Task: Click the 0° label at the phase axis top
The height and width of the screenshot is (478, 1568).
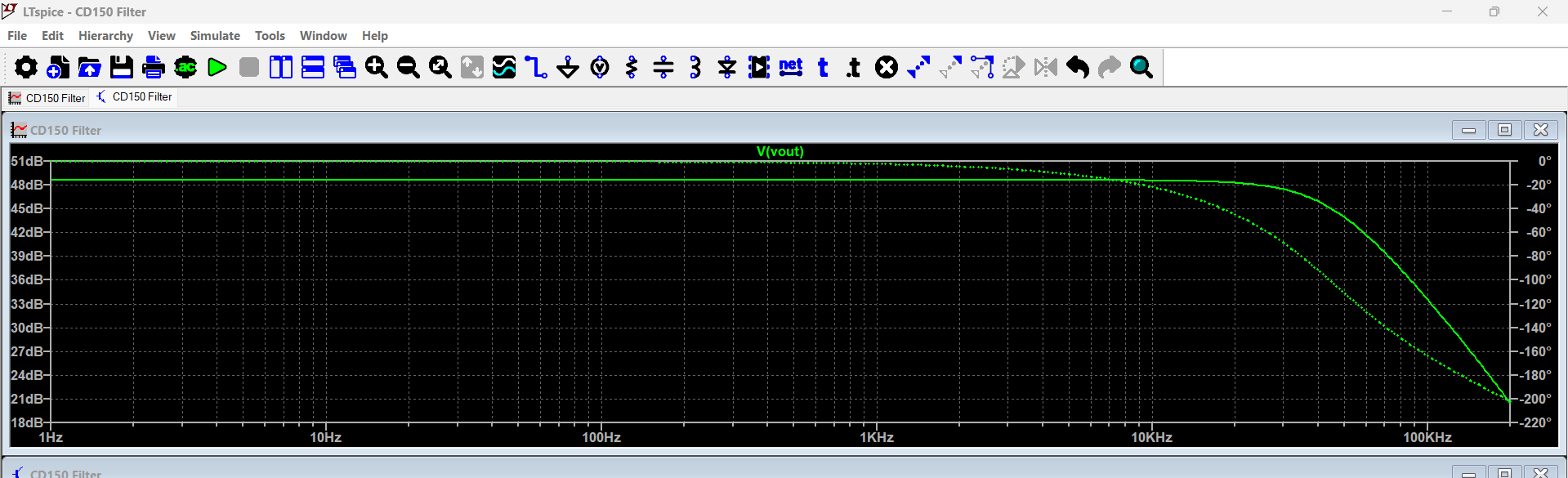Action: pos(1544,162)
